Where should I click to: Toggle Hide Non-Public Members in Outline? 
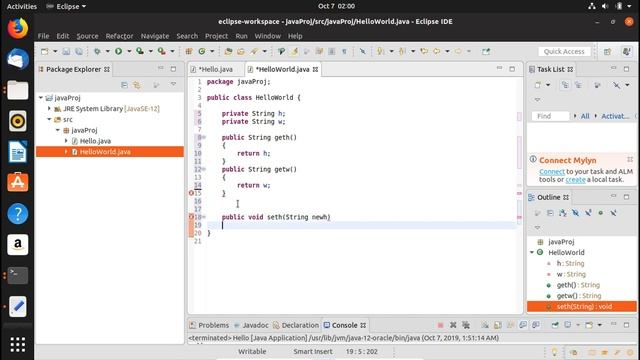pos(601,213)
